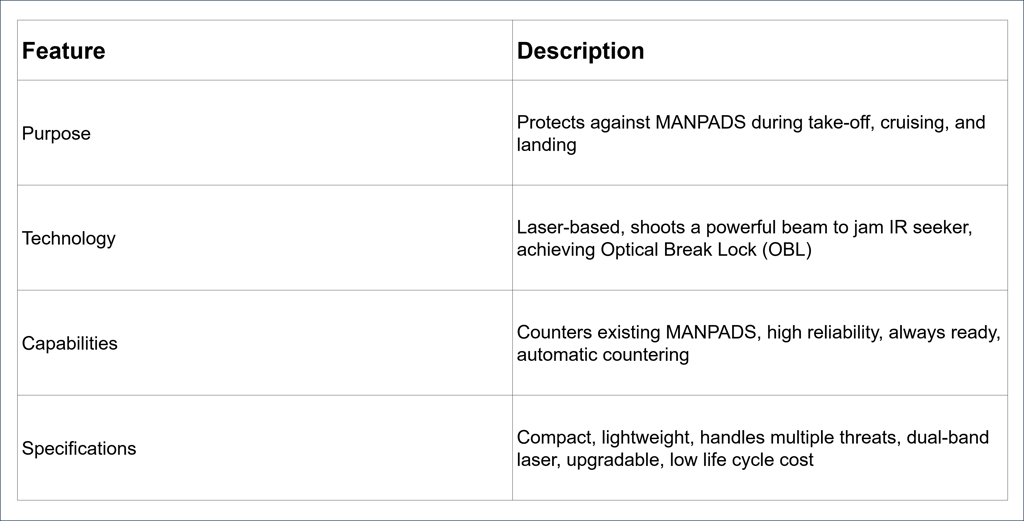The width and height of the screenshot is (1024, 521).
Task: Click the word 'landing' in Purpose description
Action: (x=547, y=145)
